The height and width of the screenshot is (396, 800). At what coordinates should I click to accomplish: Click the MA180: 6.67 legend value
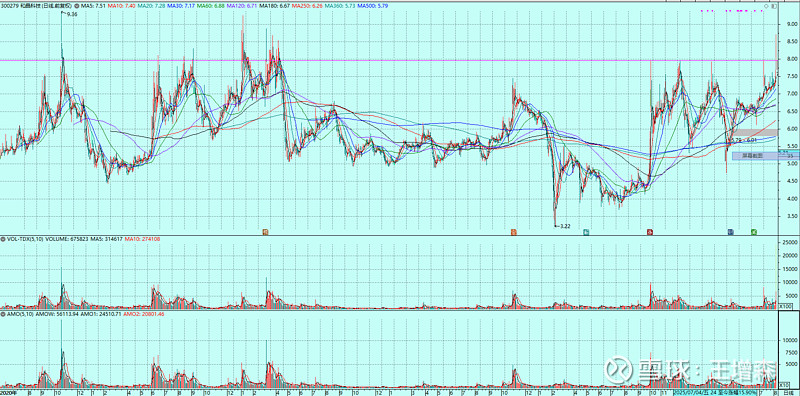pyautogui.click(x=274, y=6)
